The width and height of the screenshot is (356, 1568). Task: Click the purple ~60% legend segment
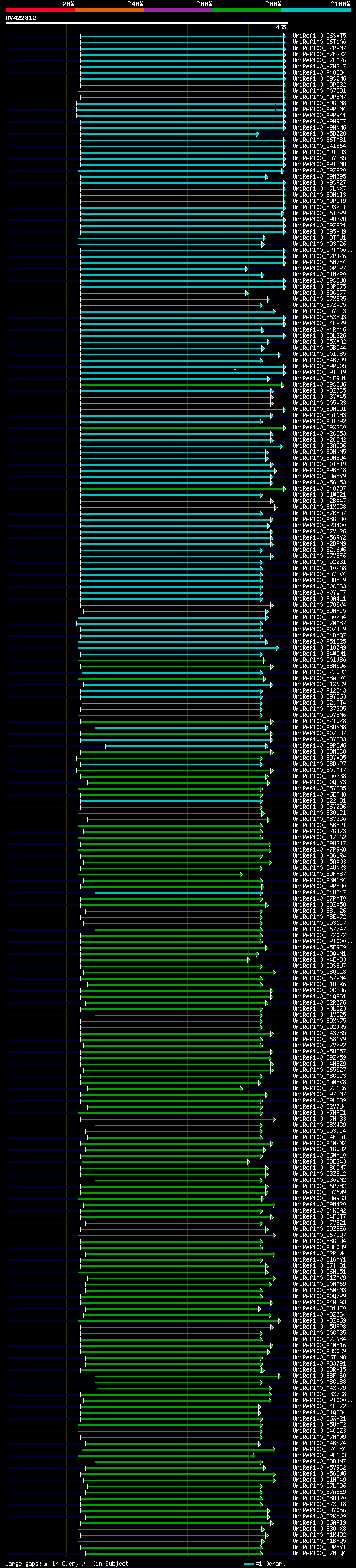click(x=177, y=10)
